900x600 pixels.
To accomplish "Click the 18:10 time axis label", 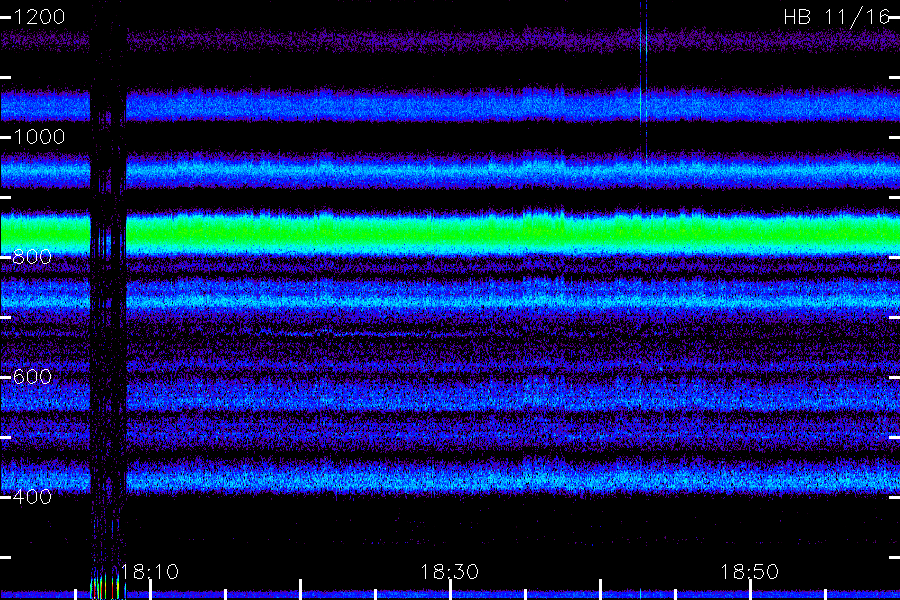I will pos(150,572).
